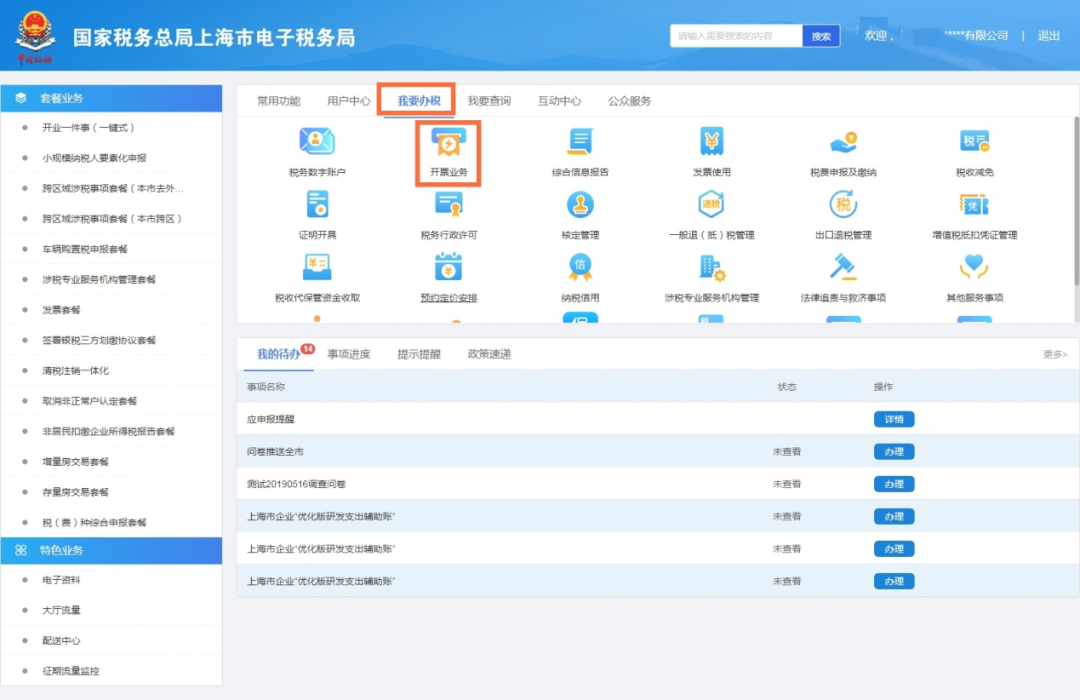1080x700 pixels.
Task: Open the 开票业务 icon
Action: tap(448, 145)
